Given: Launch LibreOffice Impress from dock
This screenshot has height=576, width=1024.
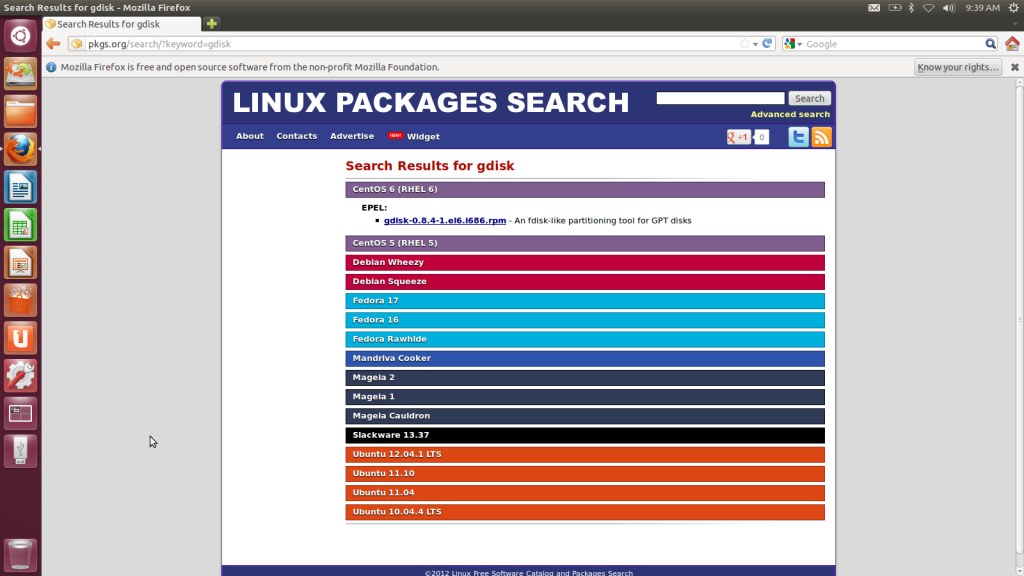Looking at the screenshot, I should [x=20, y=263].
